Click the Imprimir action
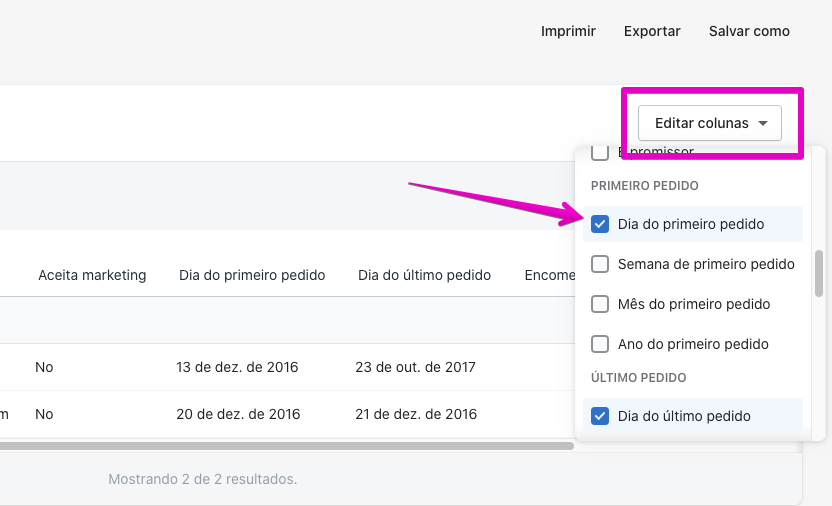 [568, 31]
